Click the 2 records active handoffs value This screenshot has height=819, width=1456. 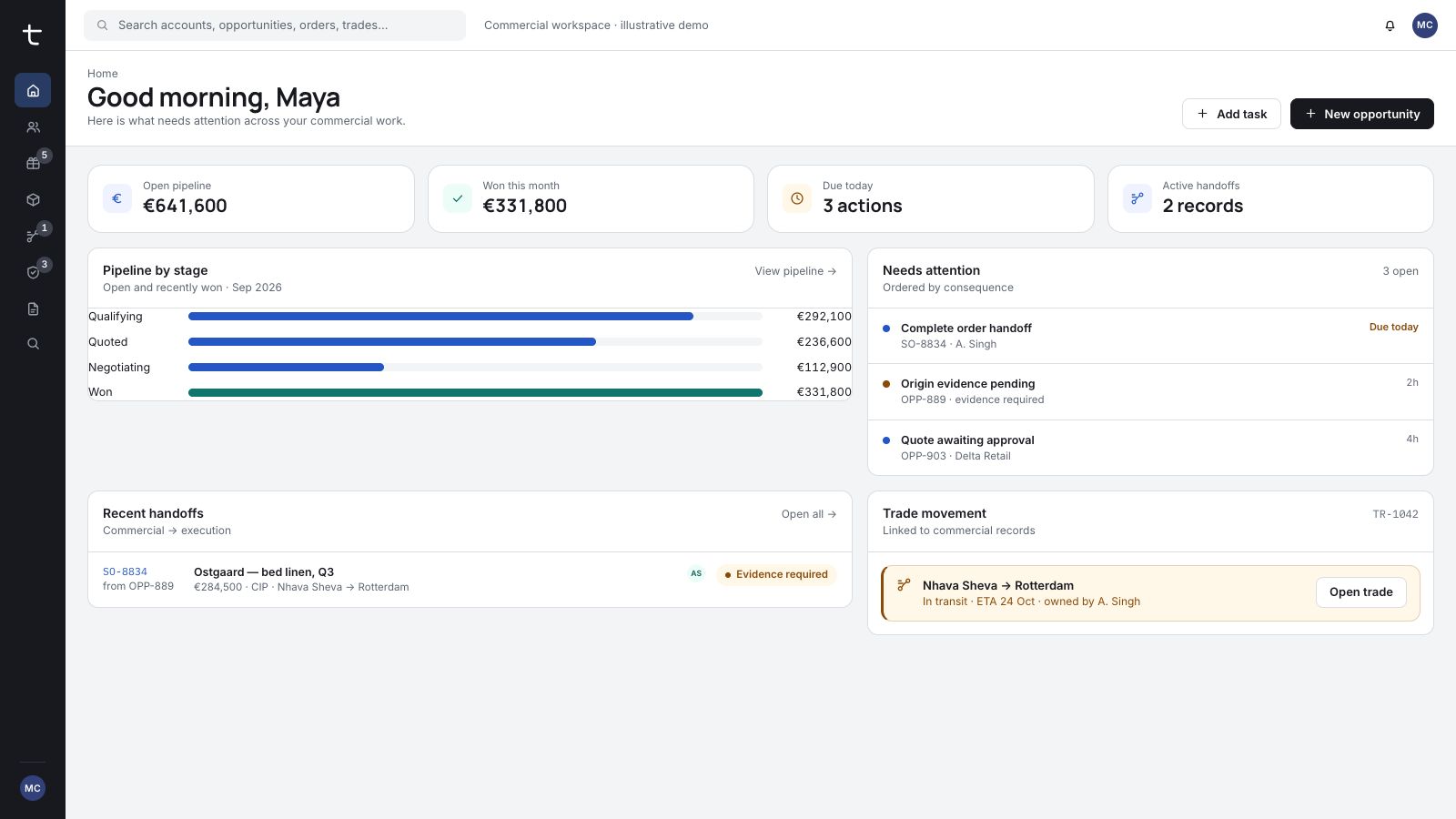(x=1203, y=207)
